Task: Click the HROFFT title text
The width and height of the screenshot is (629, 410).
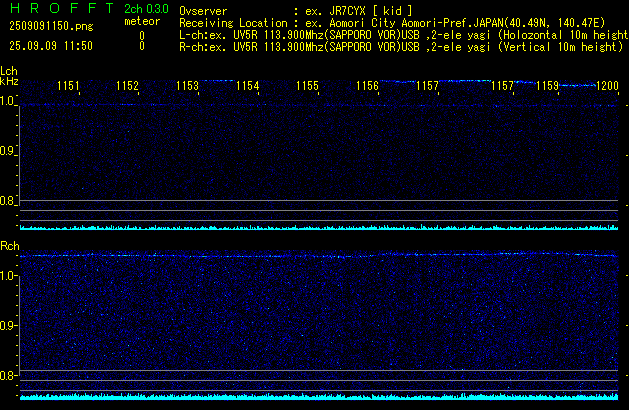Action: pos(62,8)
